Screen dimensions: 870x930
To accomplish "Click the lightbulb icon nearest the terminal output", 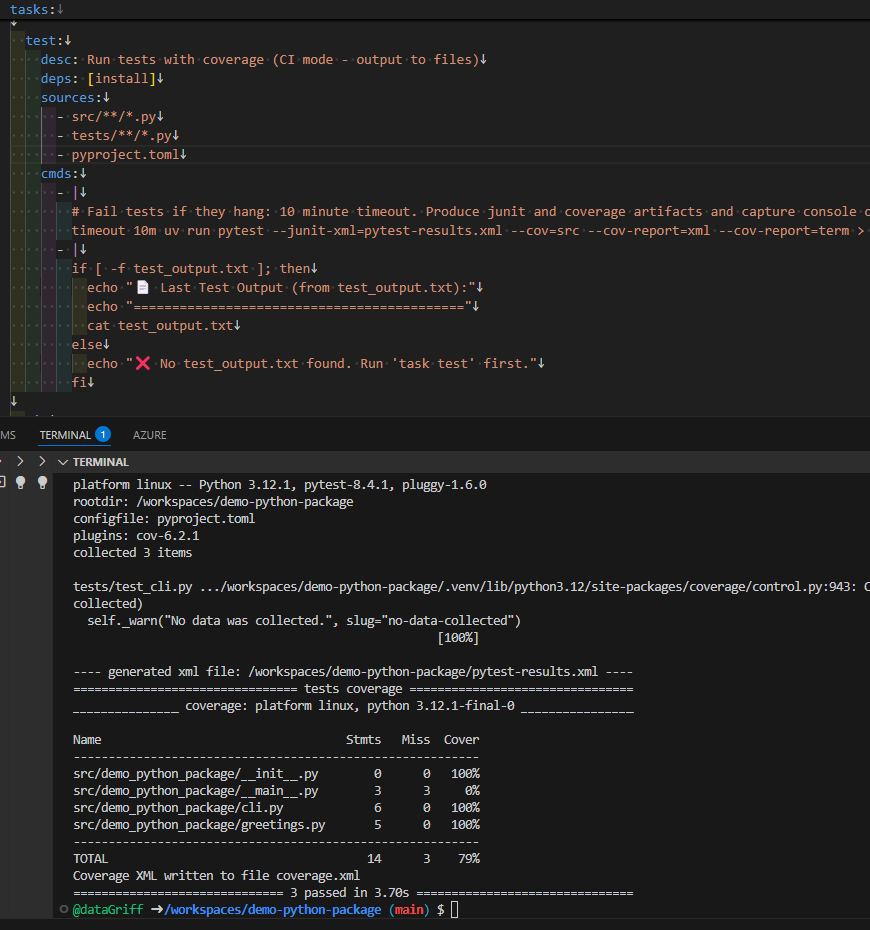I will pyautogui.click(x=42, y=483).
